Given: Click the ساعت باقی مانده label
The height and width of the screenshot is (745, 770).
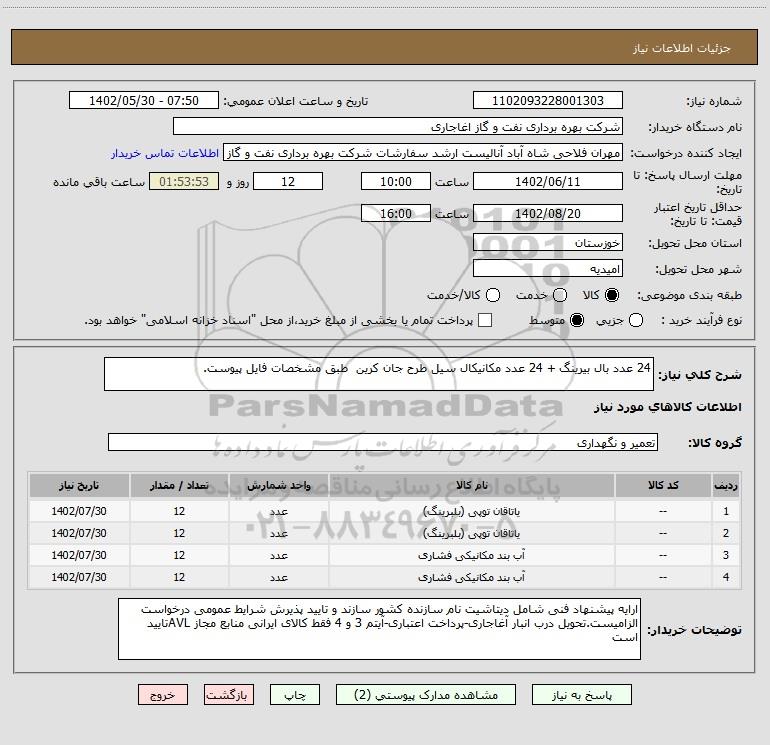Looking at the screenshot, I should coord(99,182).
